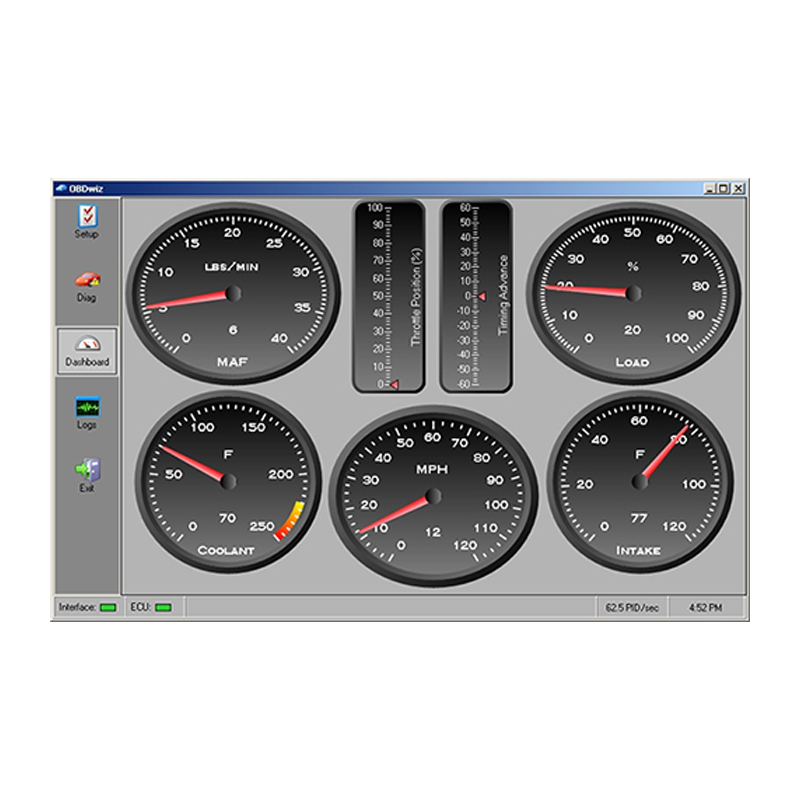Click the 62.5 PID/sec status text
Viewport: 800px width, 800px height.
632,608
